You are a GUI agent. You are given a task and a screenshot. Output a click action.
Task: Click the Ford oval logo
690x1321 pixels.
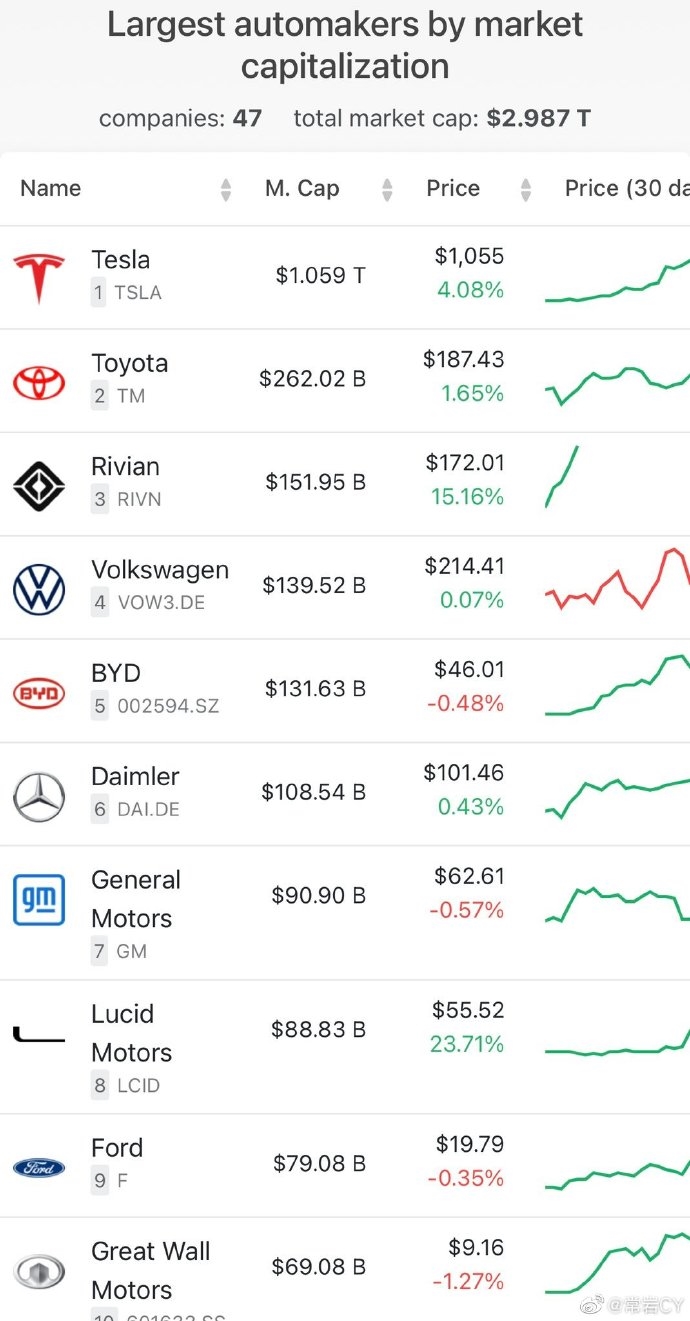coord(39,1167)
